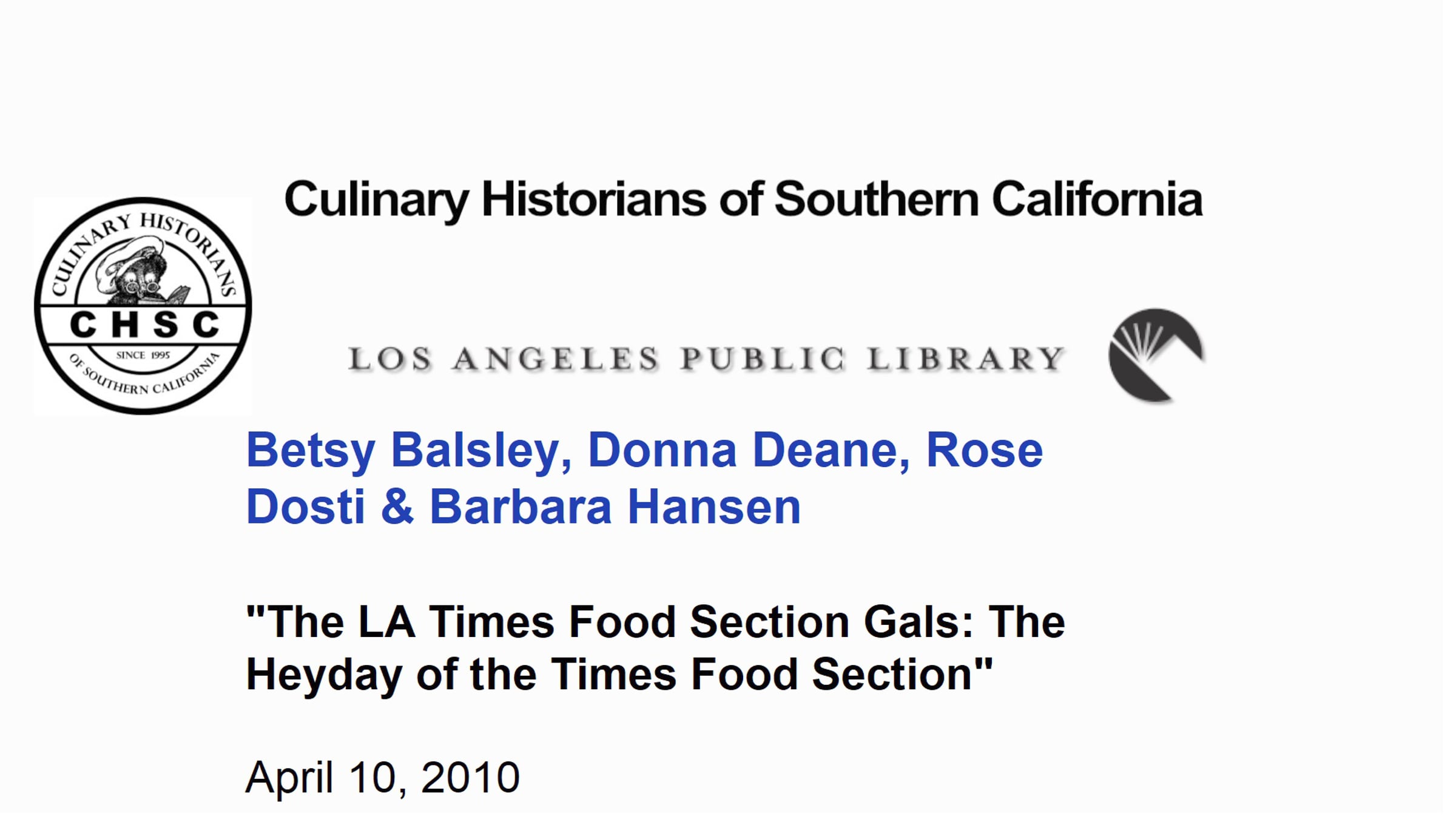This screenshot has height=819, width=1456.
Task: Click the SINCE 1995 text in the seal
Action: pyautogui.click(x=143, y=356)
